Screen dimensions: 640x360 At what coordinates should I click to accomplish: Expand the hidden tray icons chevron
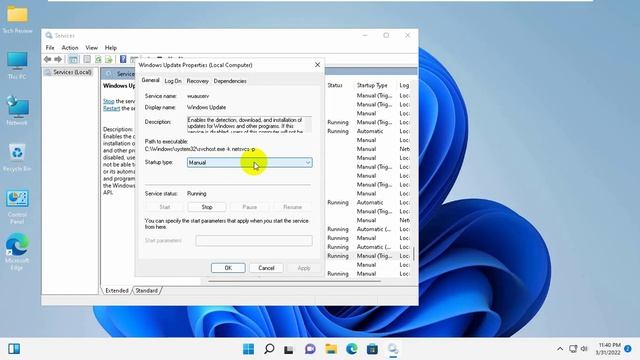(560, 349)
